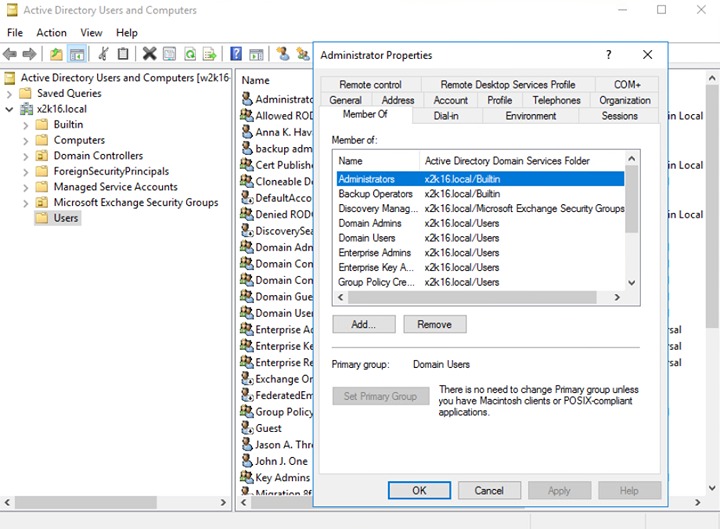Click the group list scroll down arrow
Image resolution: width=720 pixels, height=529 pixels.
click(x=631, y=283)
